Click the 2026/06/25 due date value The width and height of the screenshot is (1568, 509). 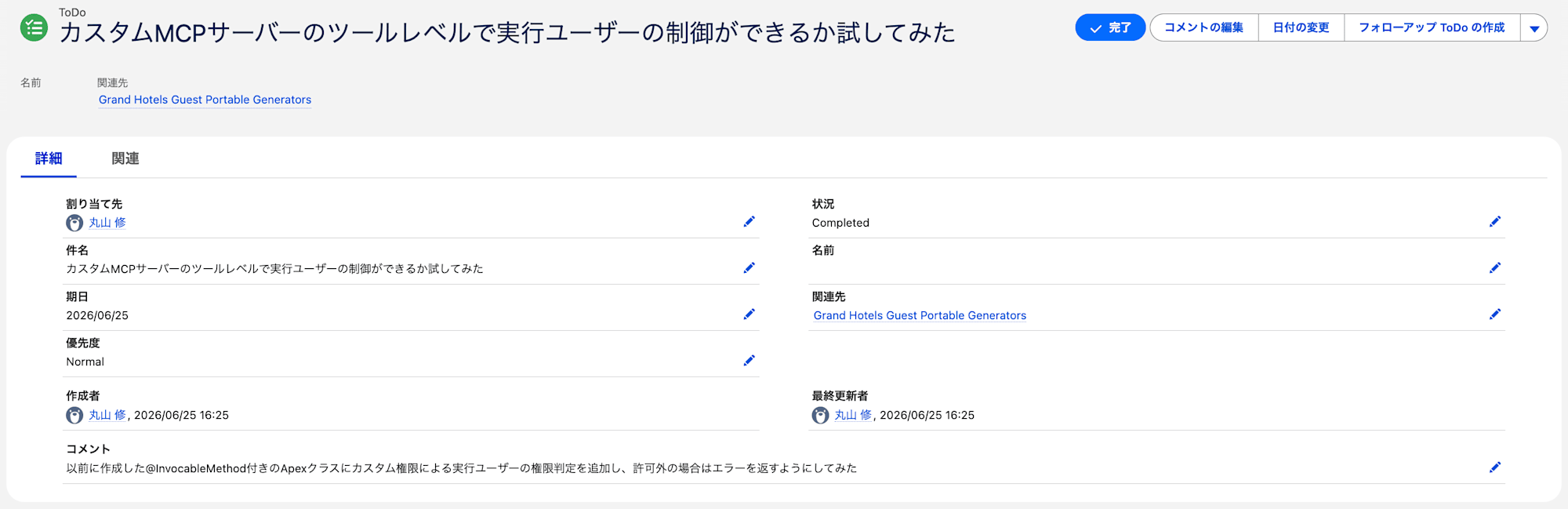[97, 315]
